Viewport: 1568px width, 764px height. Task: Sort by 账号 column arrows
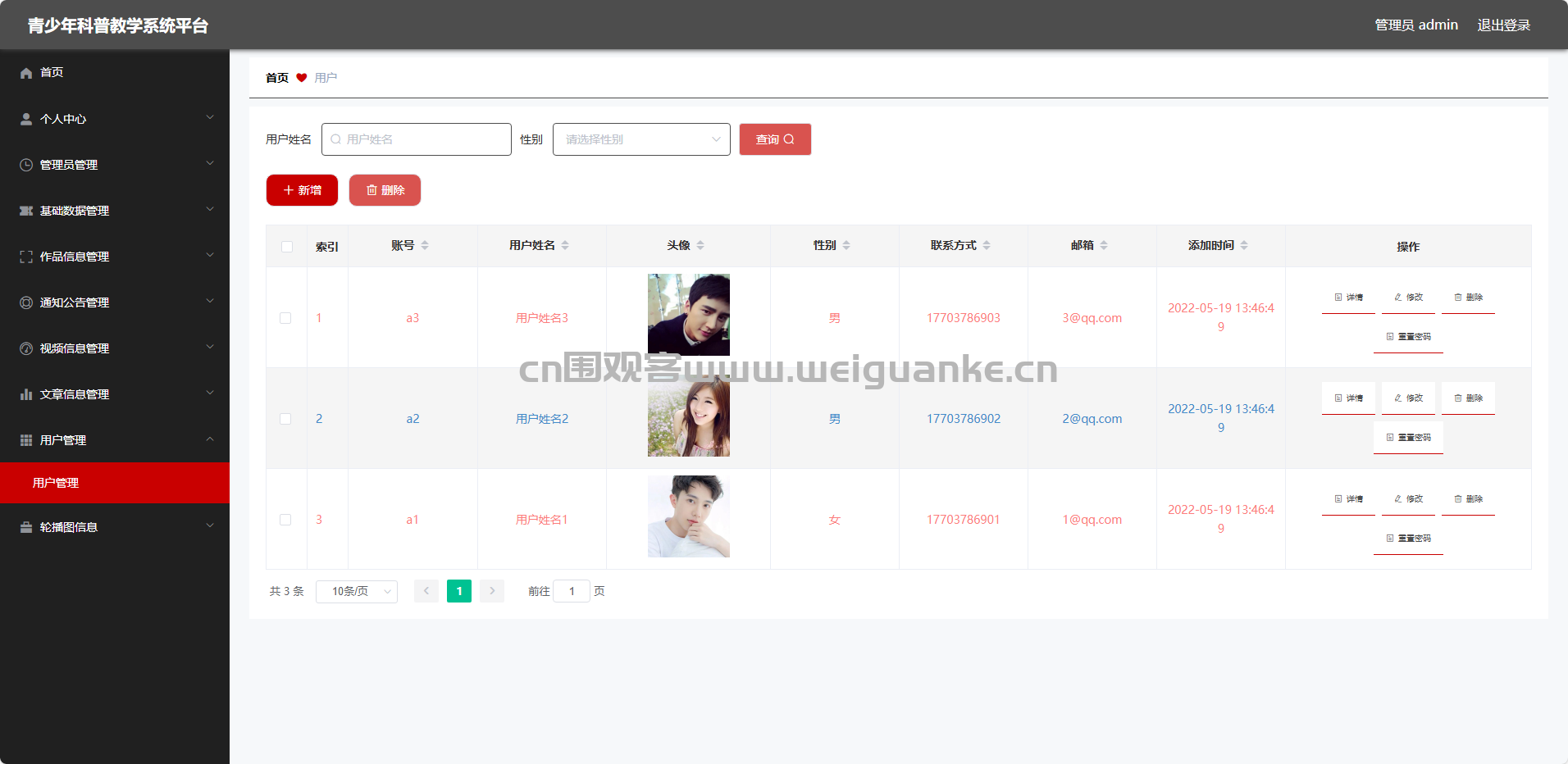point(425,245)
